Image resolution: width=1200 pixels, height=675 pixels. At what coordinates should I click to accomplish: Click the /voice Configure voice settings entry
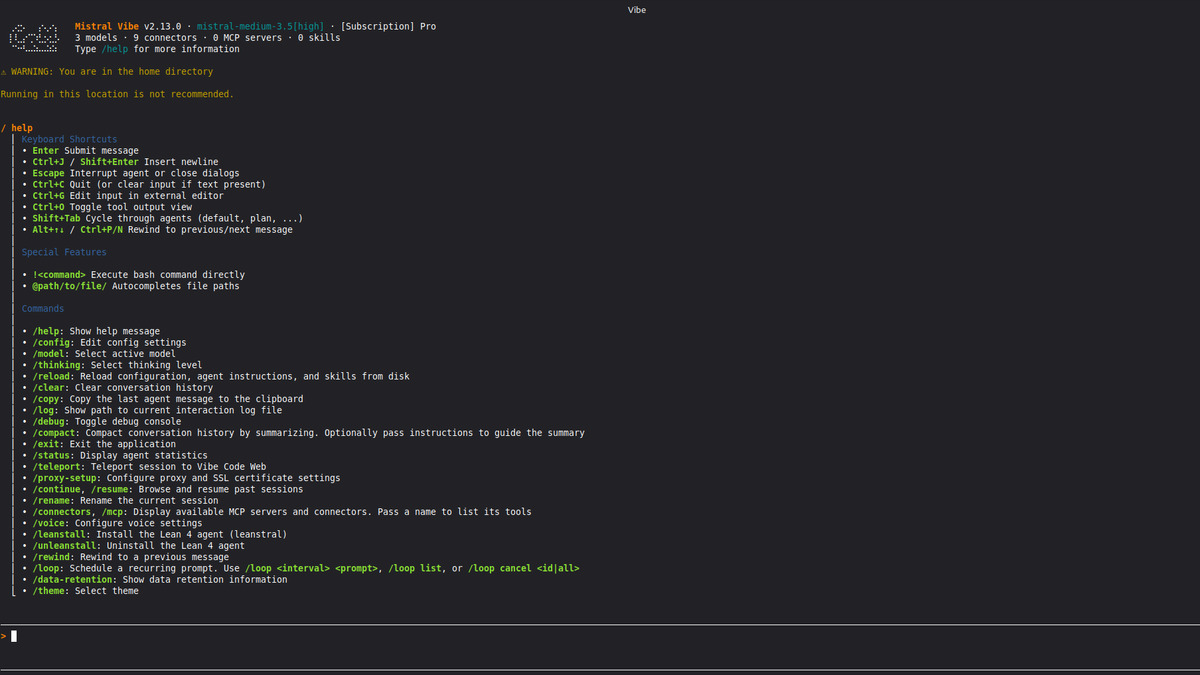click(x=112, y=523)
